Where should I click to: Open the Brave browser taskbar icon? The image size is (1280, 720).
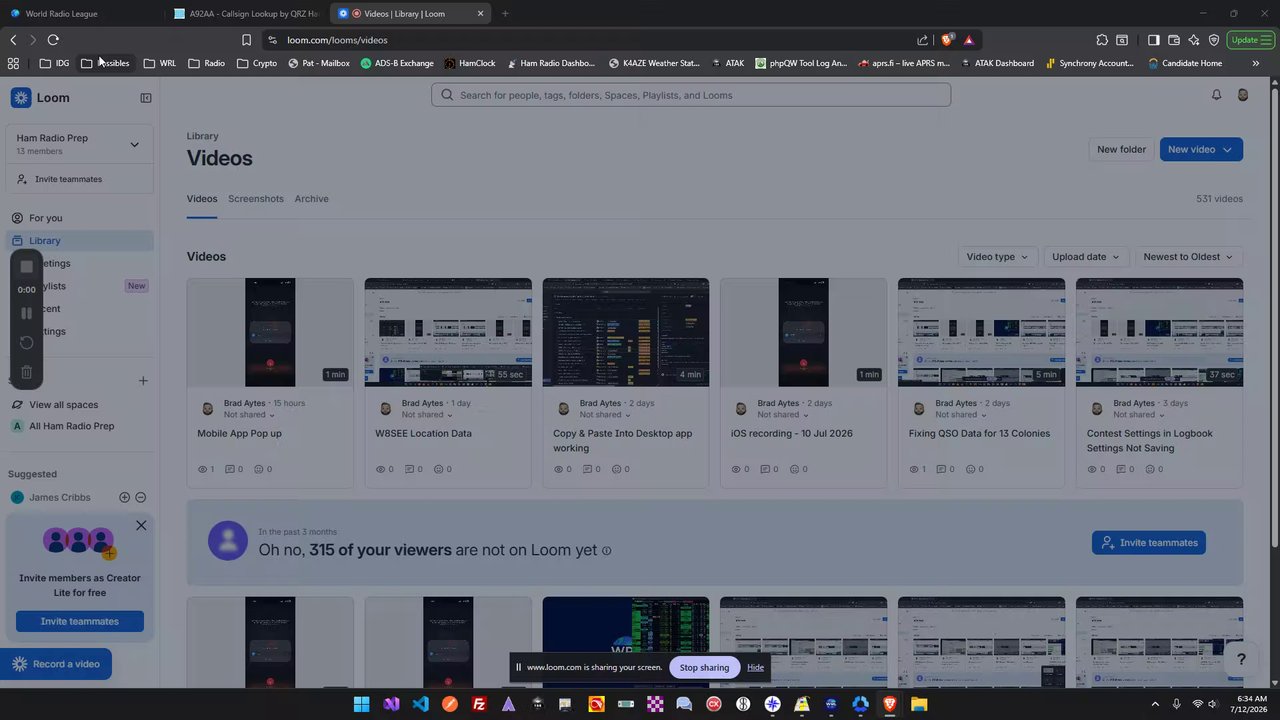pyautogui.click(x=889, y=704)
